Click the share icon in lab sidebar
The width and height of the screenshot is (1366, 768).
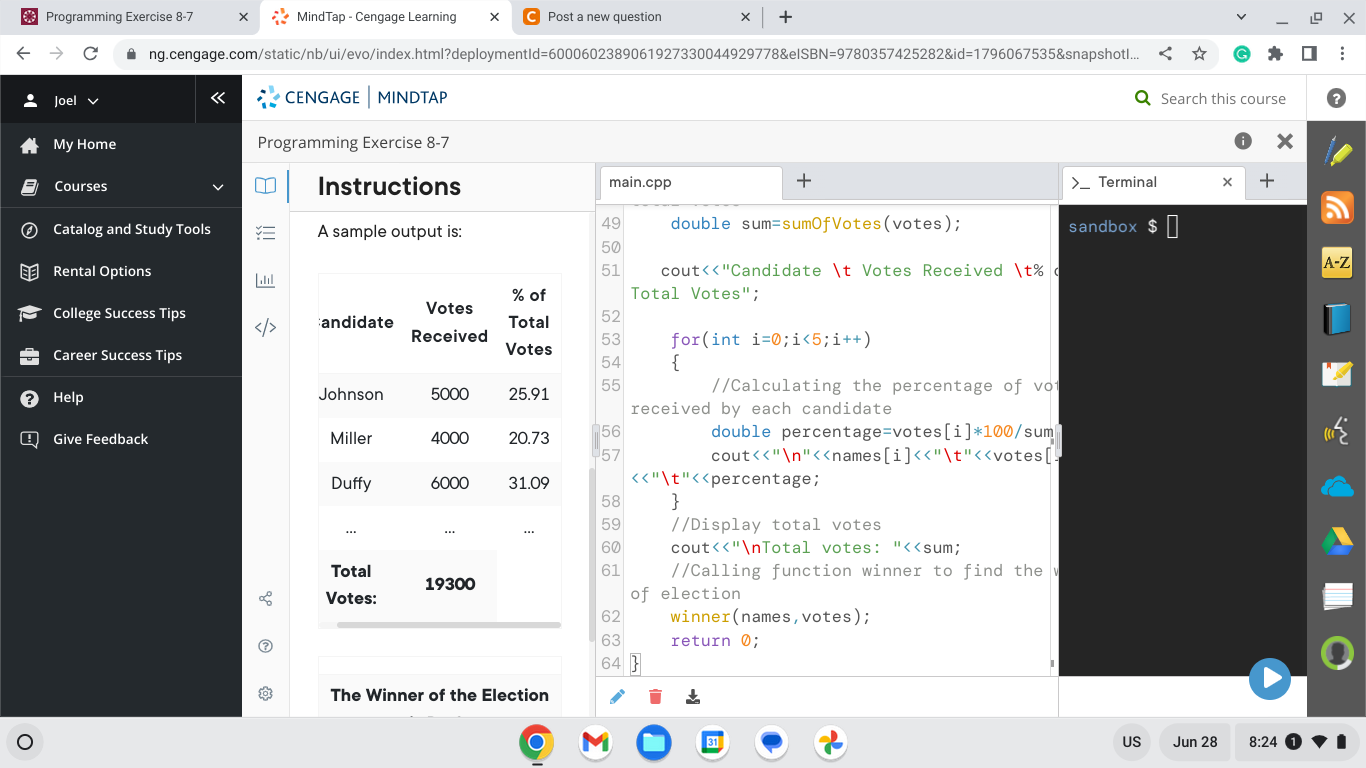(265, 599)
